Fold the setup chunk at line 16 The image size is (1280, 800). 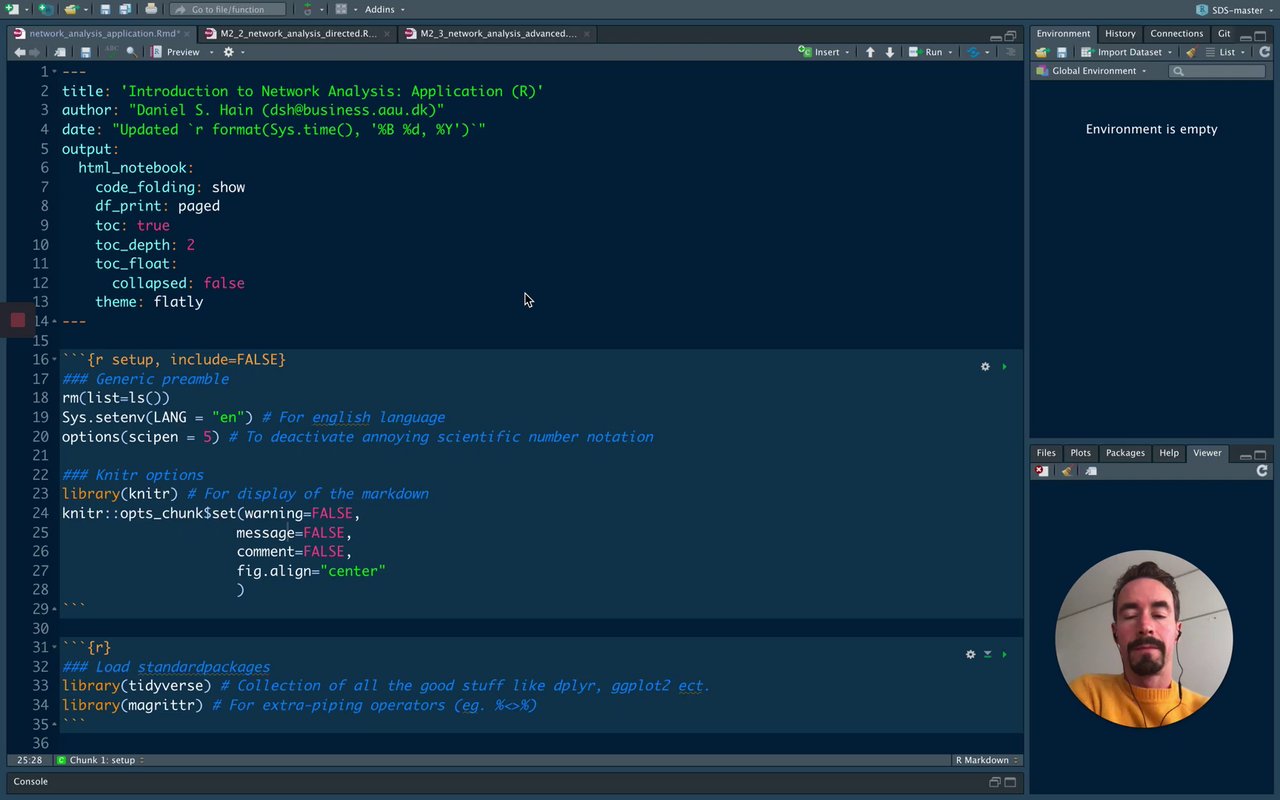pyautogui.click(x=54, y=360)
